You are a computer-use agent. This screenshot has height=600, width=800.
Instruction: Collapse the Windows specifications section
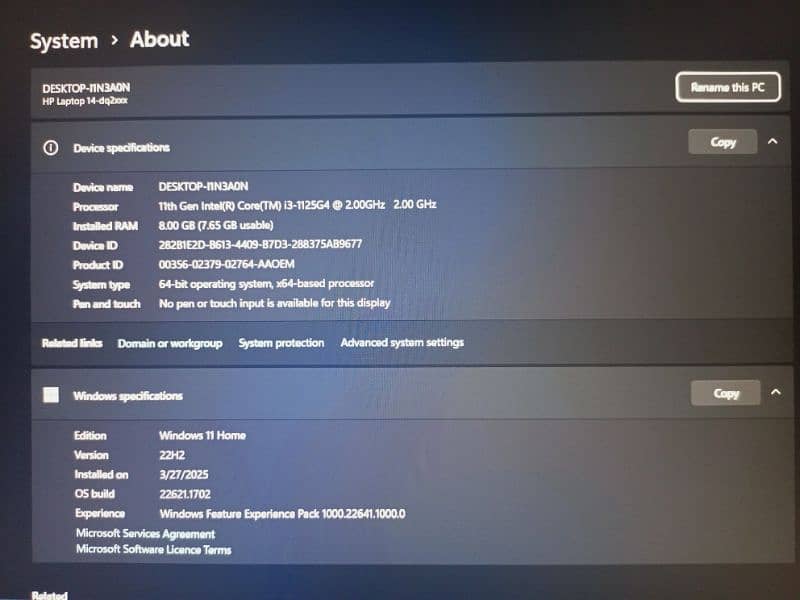[776, 392]
